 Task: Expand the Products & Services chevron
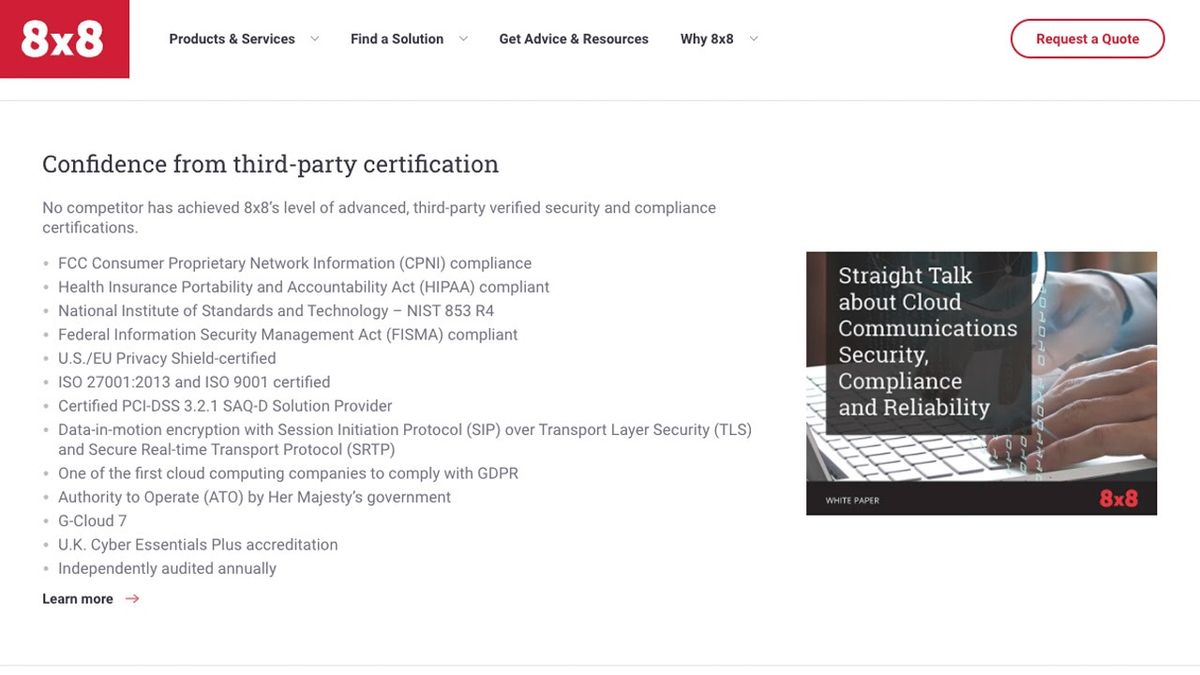point(314,39)
